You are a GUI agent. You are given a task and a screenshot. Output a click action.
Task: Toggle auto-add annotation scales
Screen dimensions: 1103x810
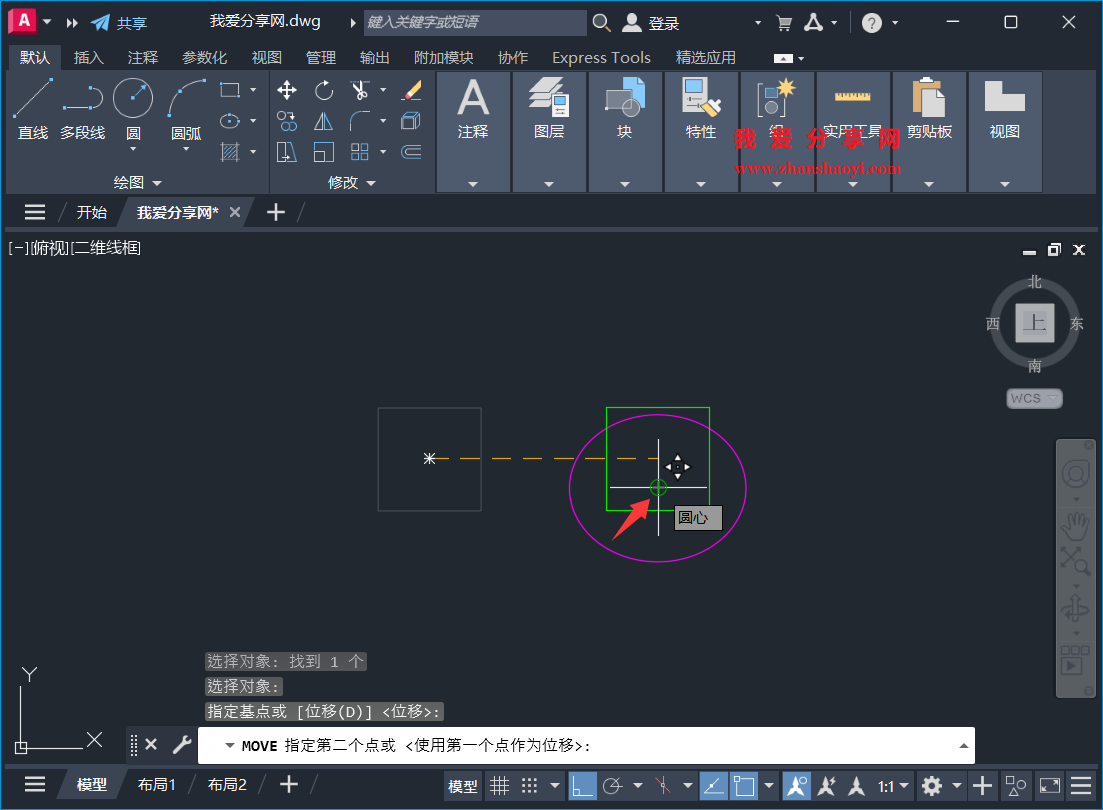point(827,785)
